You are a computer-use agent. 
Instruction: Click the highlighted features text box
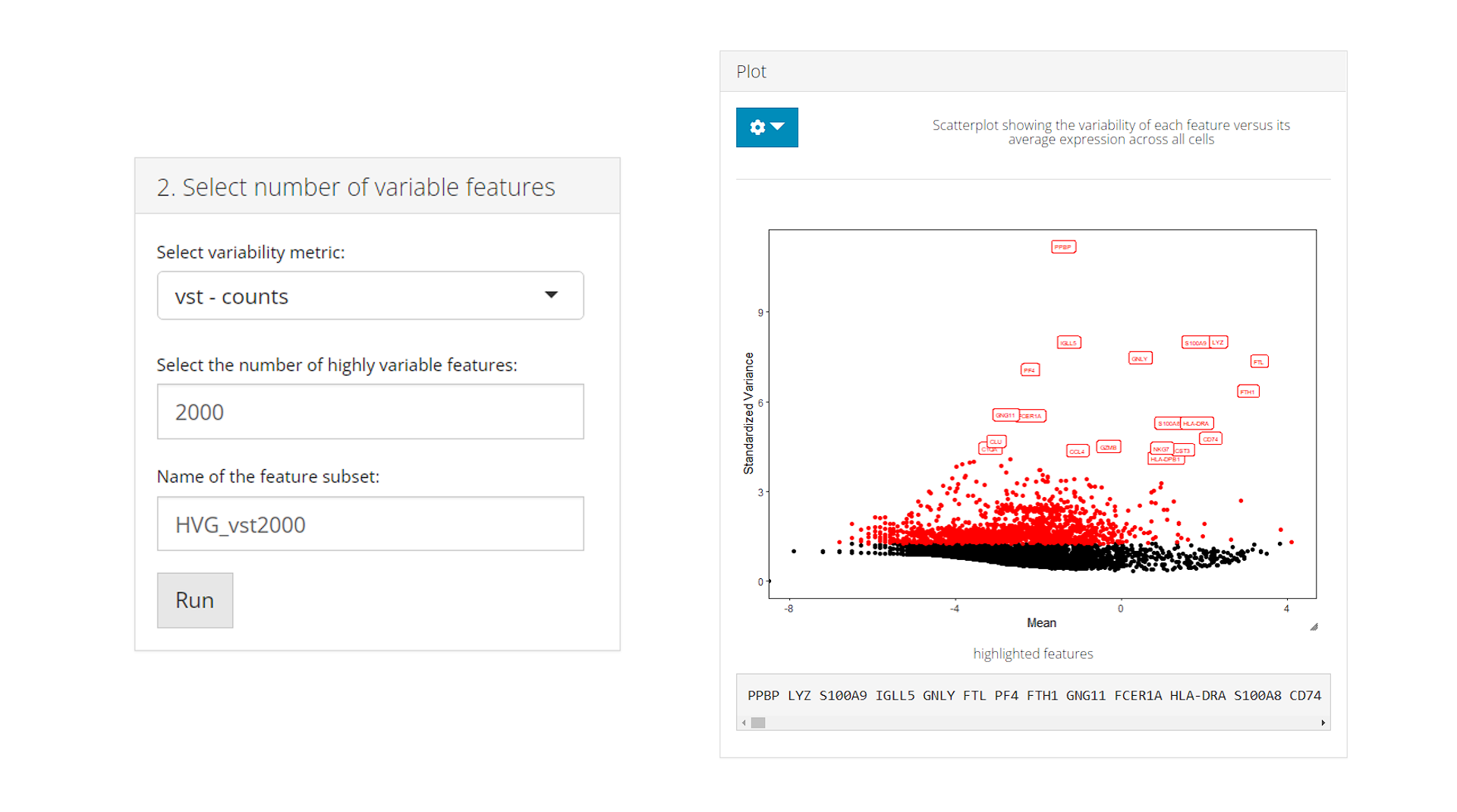click(x=1032, y=695)
